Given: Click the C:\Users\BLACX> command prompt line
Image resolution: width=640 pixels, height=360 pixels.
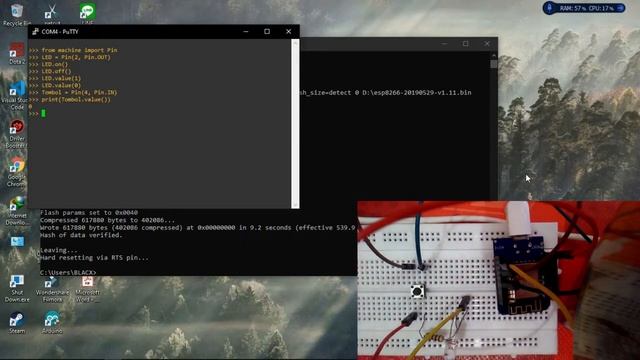Looking at the screenshot, I should point(68,272).
